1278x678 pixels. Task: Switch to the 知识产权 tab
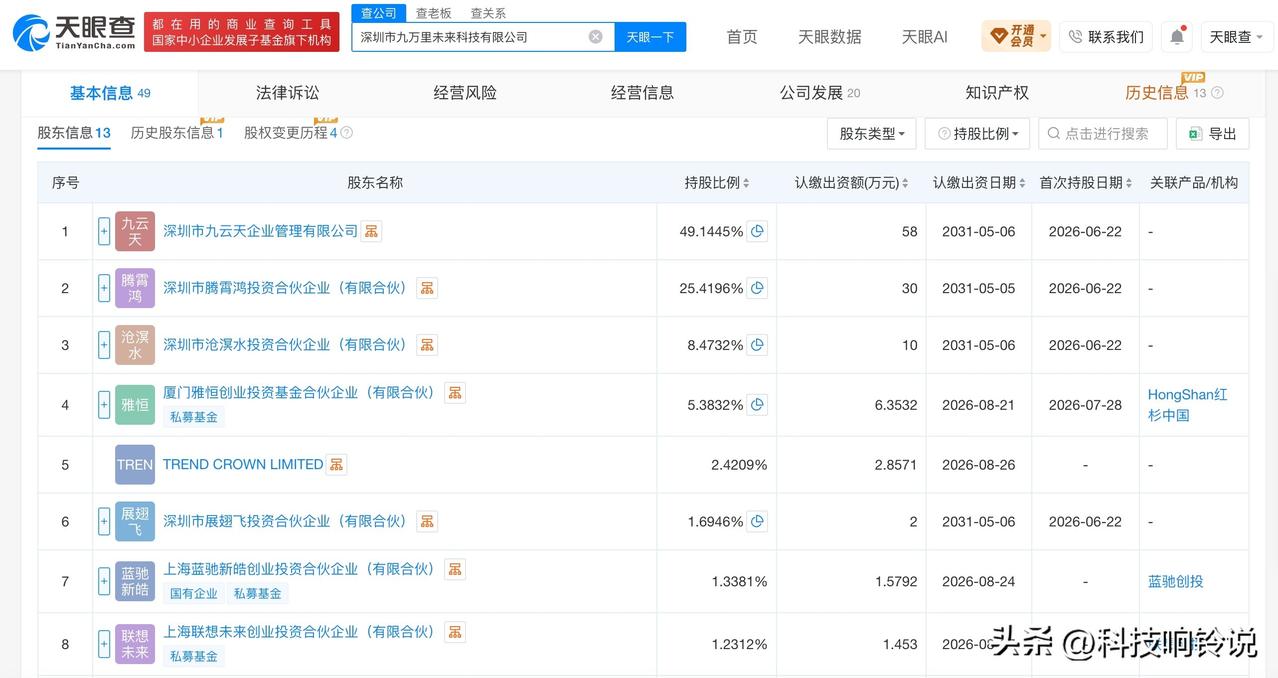pos(997,93)
